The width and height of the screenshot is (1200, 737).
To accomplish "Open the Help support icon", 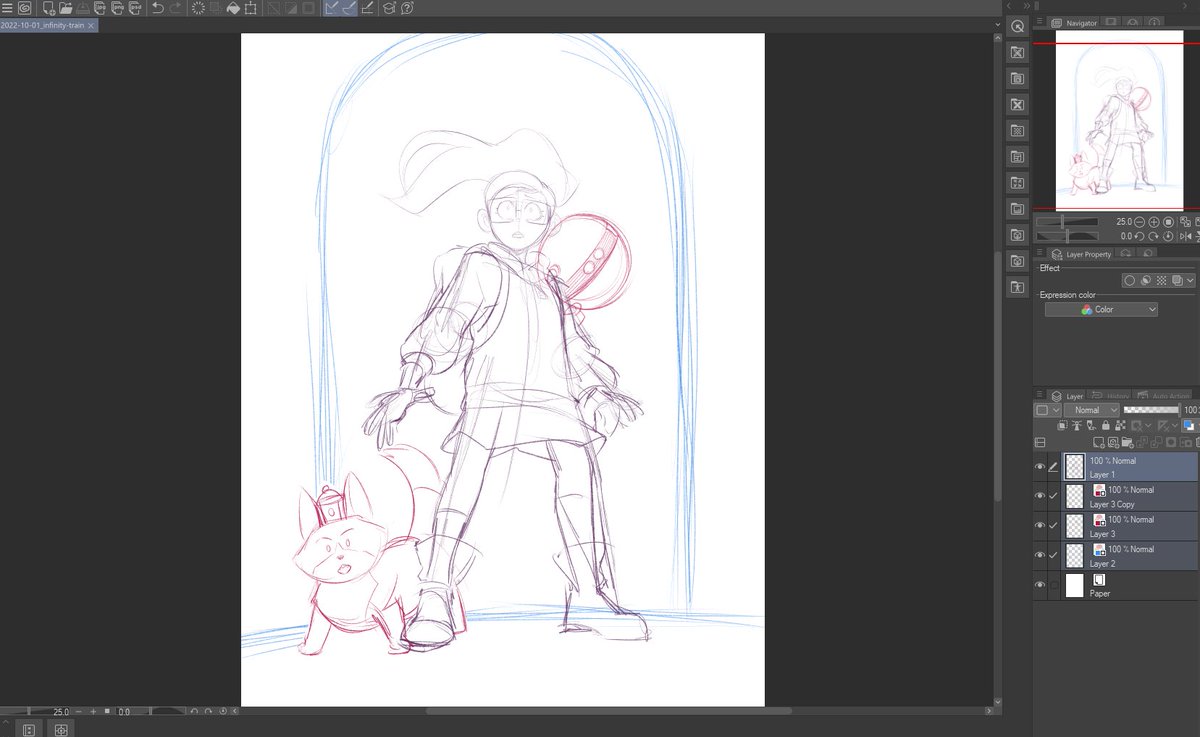I will pos(407,8).
